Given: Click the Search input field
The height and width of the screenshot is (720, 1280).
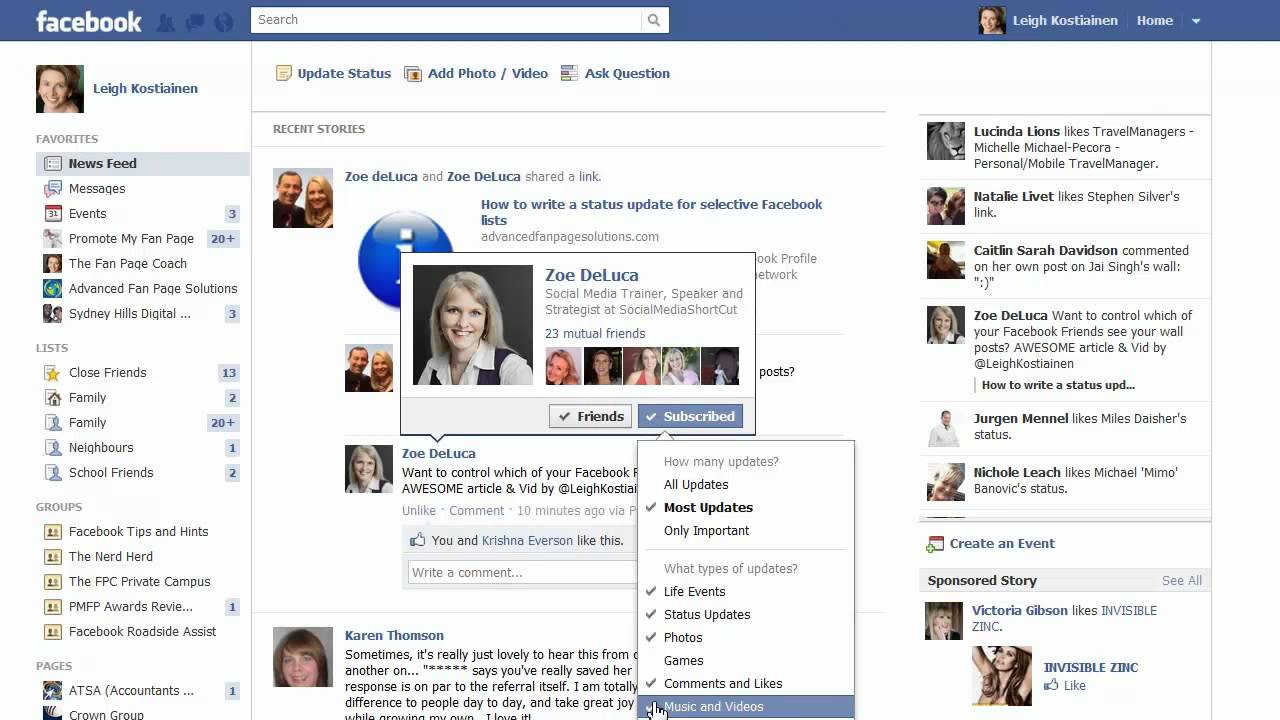Looking at the screenshot, I should 446,20.
